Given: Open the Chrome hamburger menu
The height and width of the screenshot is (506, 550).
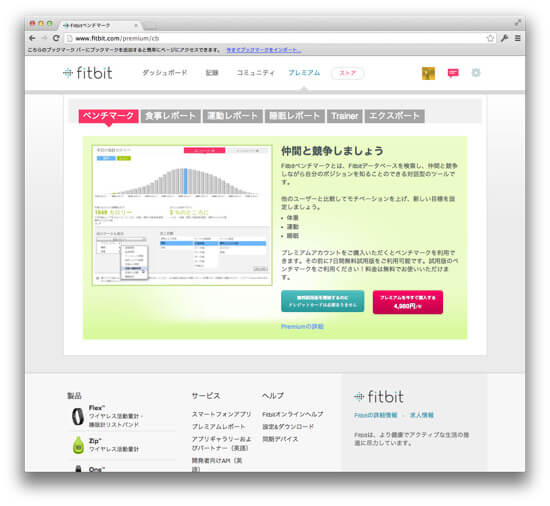Looking at the screenshot, I should point(517,38).
